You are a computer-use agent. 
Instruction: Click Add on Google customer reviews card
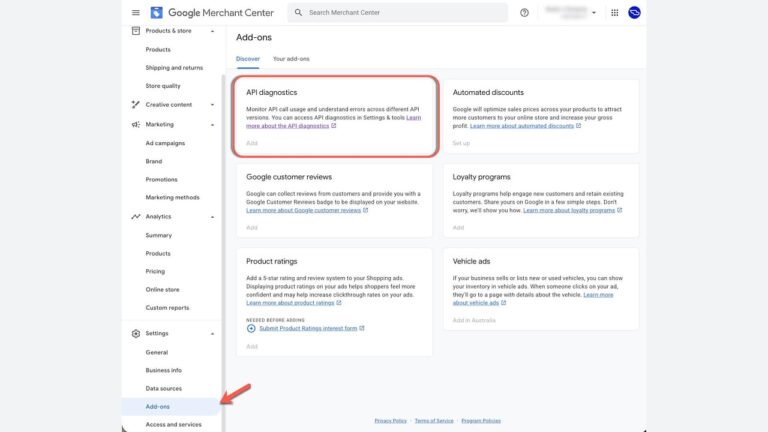pos(252,228)
